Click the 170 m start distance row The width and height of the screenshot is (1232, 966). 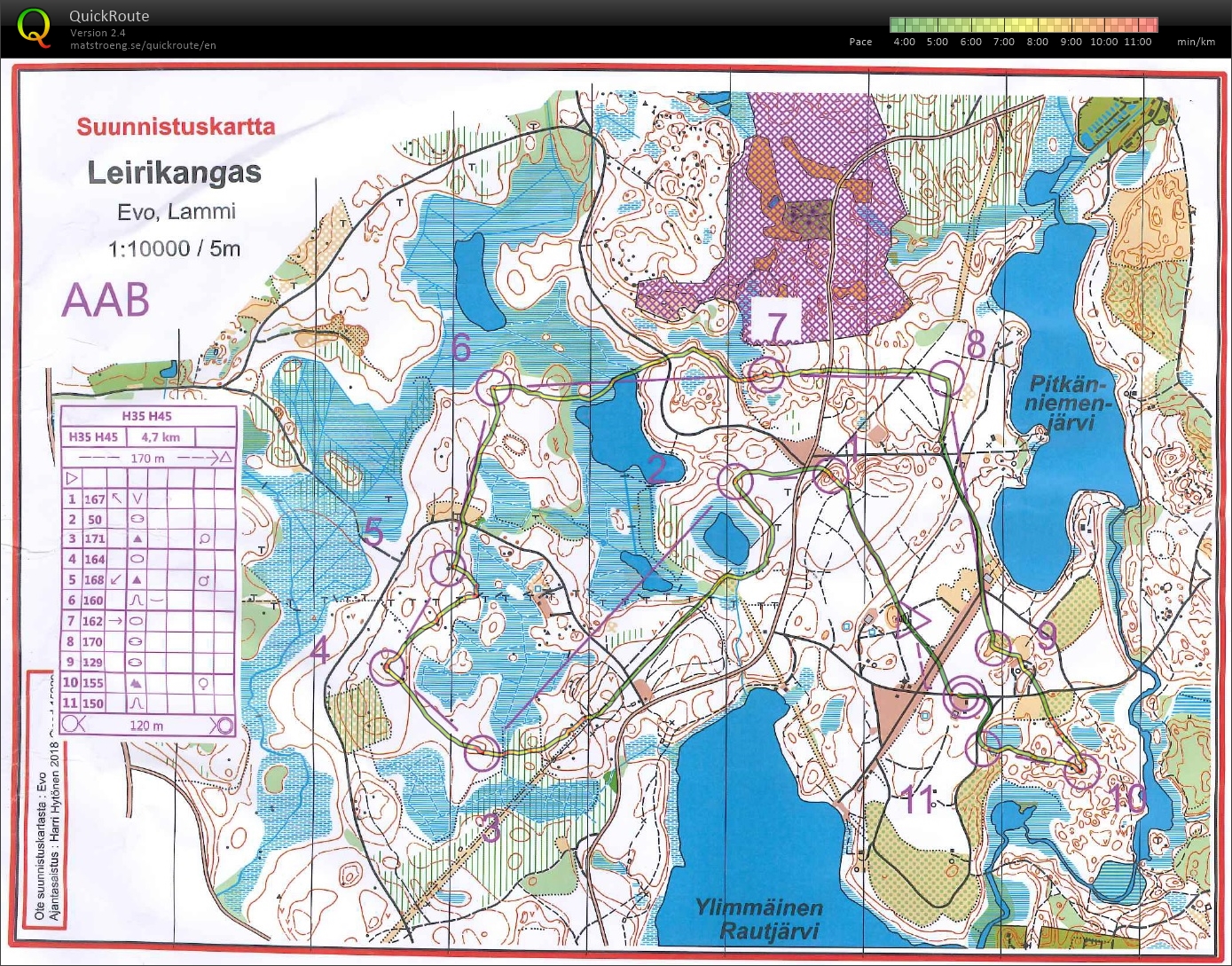click(147, 458)
